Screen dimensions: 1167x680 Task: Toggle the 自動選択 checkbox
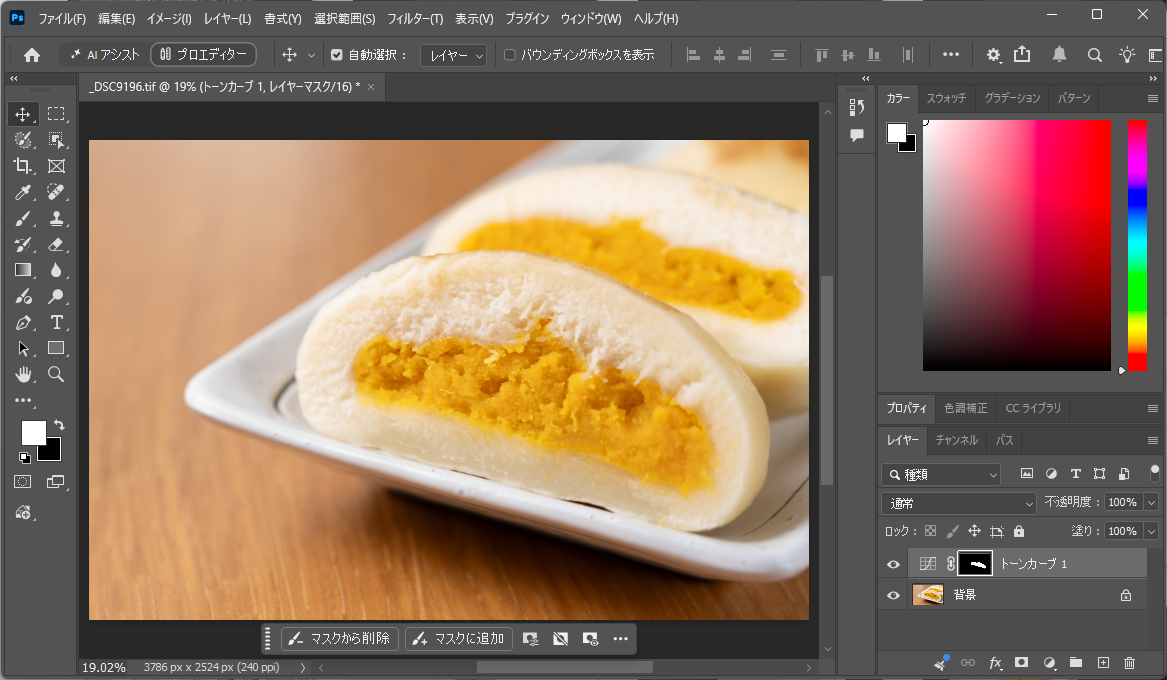[336, 54]
